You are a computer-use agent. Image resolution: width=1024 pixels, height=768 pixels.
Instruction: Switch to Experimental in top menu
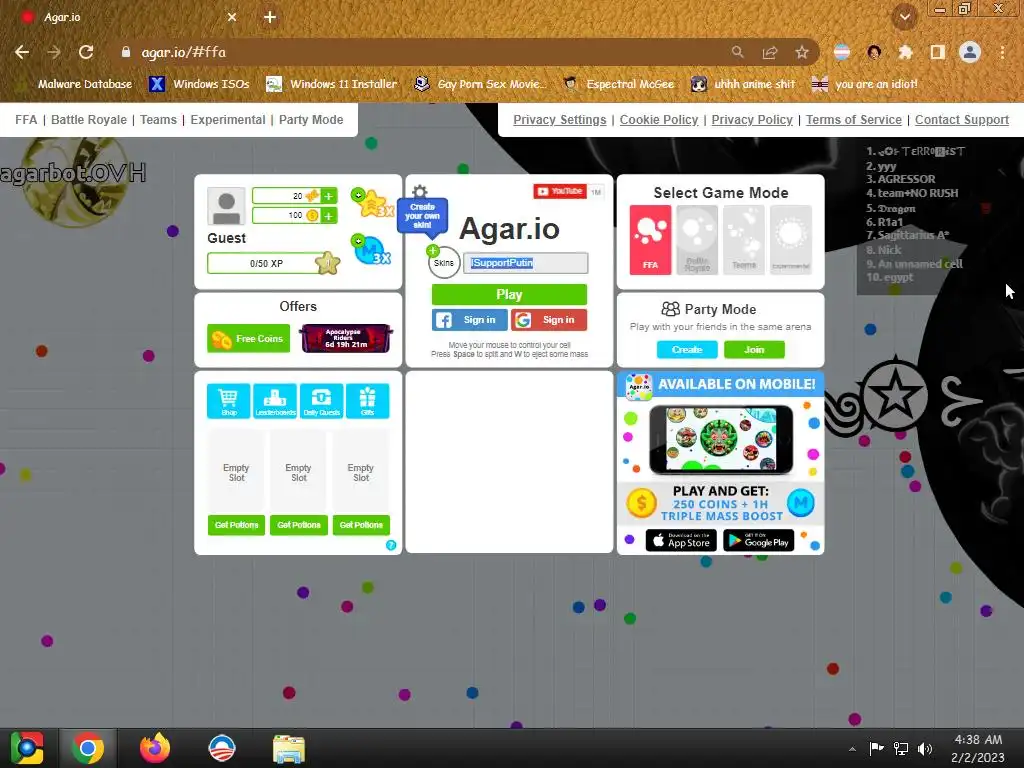228,120
